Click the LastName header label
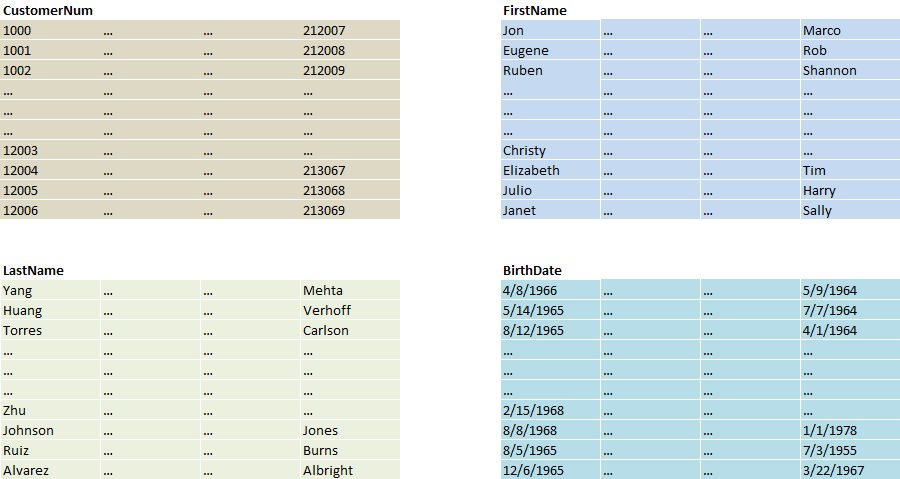The height and width of the screenshot is (479, 900). [33, 270]
